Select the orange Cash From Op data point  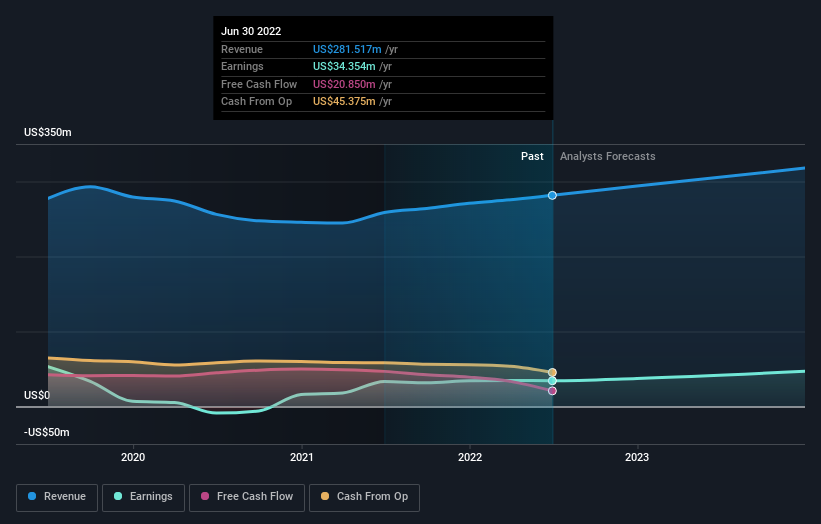[552, 373]
